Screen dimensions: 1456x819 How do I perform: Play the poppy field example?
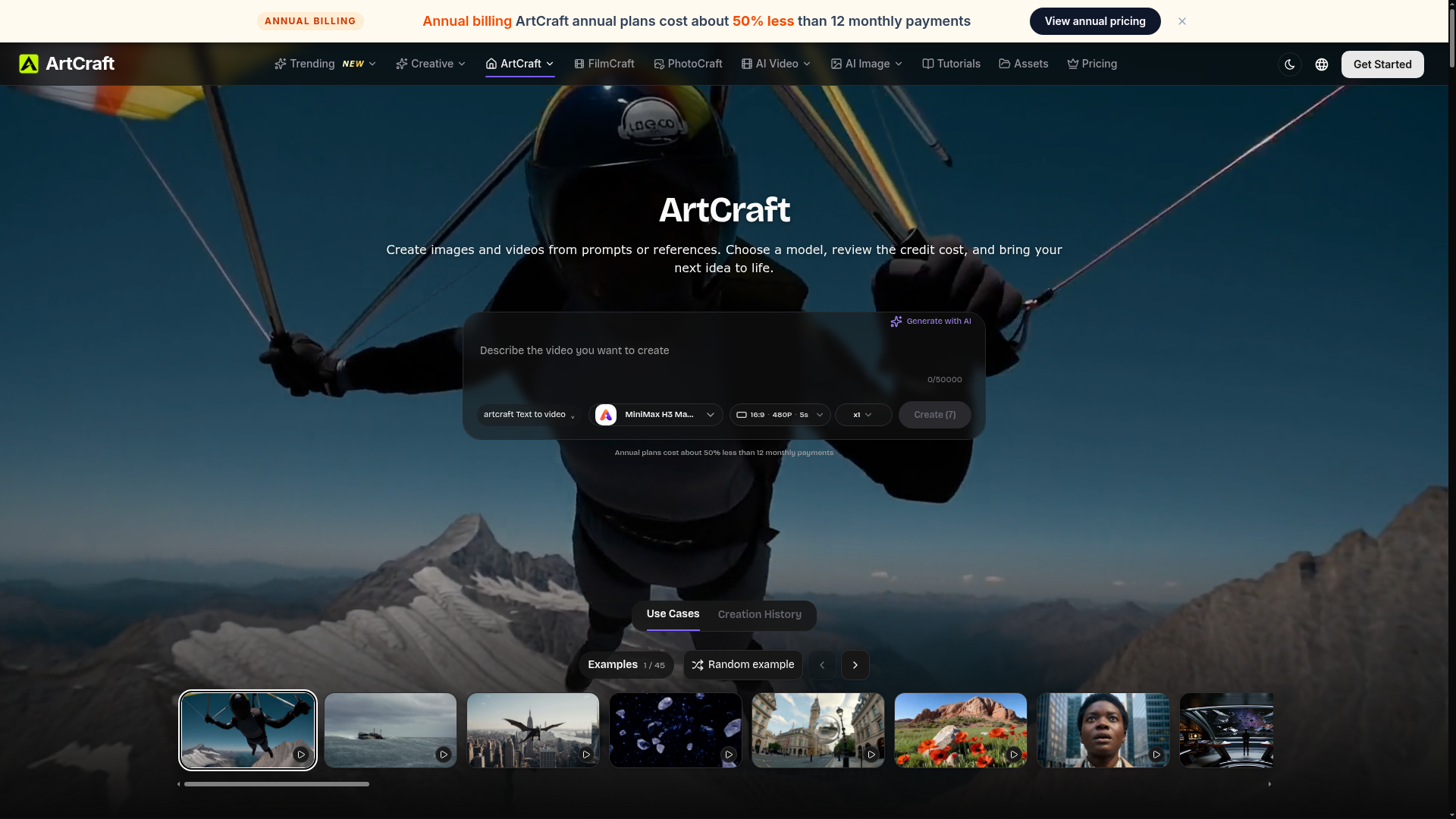1014,755
